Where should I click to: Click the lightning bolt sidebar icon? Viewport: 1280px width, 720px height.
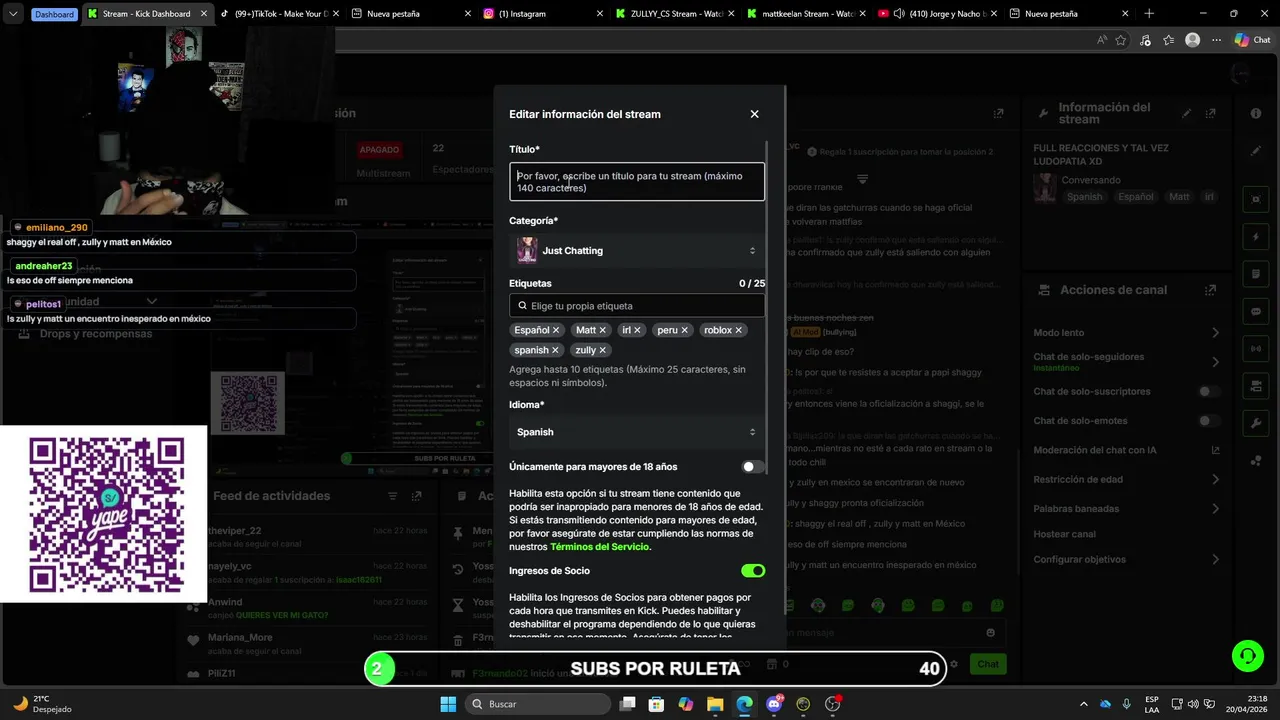(x=1256, y=237)
